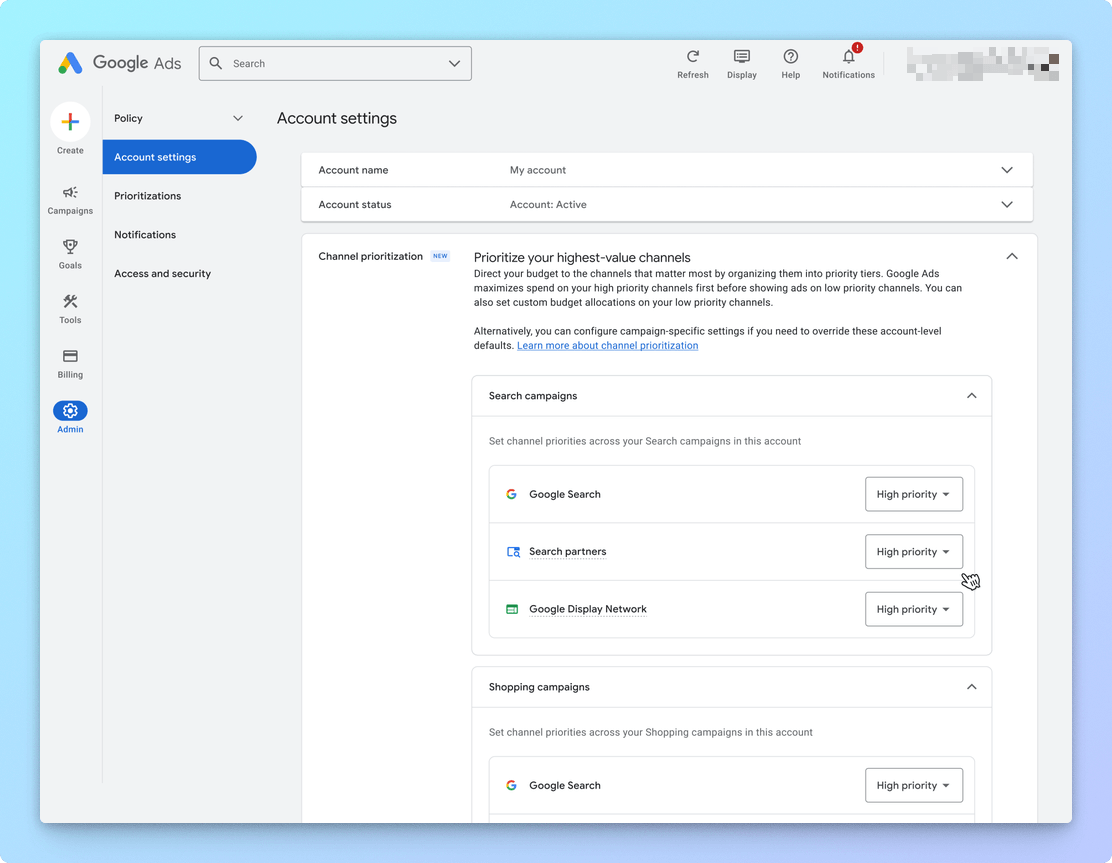Click the Google Ads logo
The width and height of the screenshot is (1112, 863).
pos(119,63)
